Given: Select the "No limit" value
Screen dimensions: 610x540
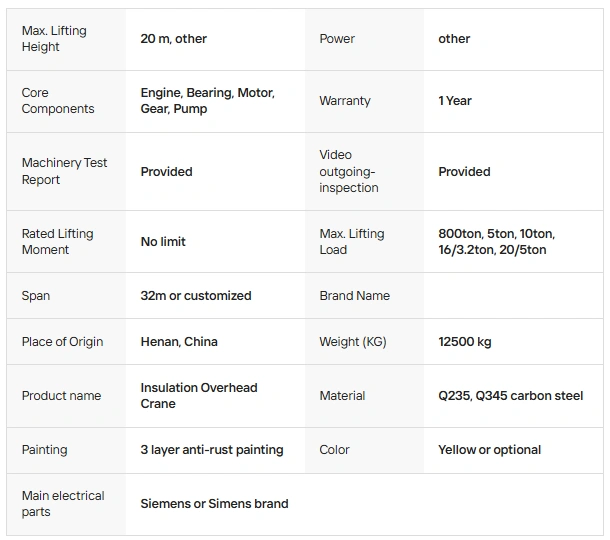Looking at the screenshot, I should (x=163, y=242).
